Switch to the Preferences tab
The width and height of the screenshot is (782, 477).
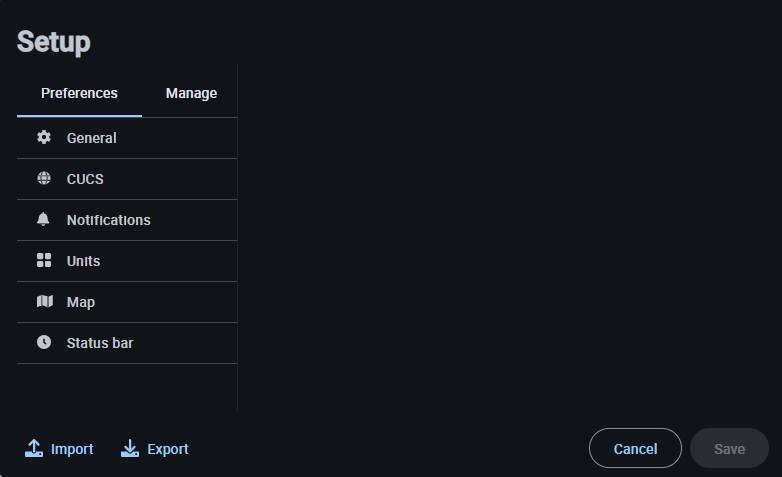pyautogui.click(x=79, y=93)
